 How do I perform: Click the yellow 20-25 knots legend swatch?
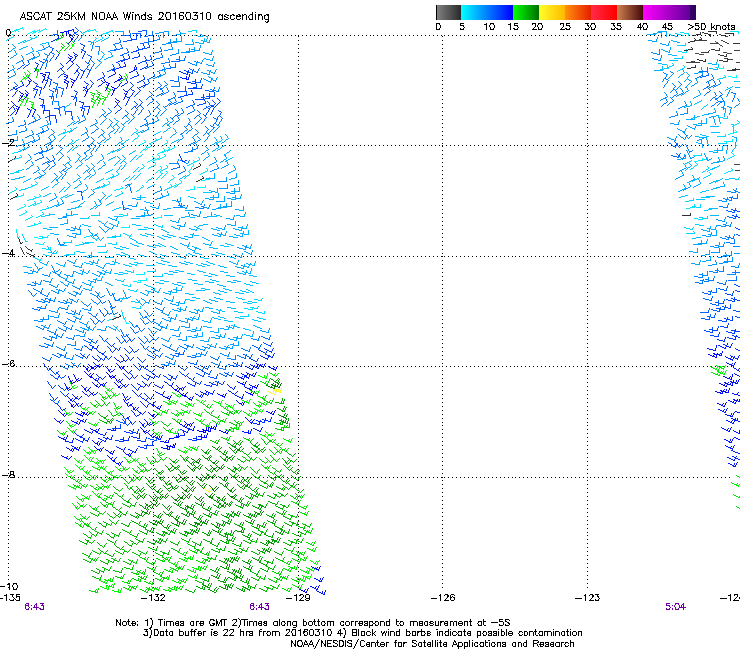[552, 12]
